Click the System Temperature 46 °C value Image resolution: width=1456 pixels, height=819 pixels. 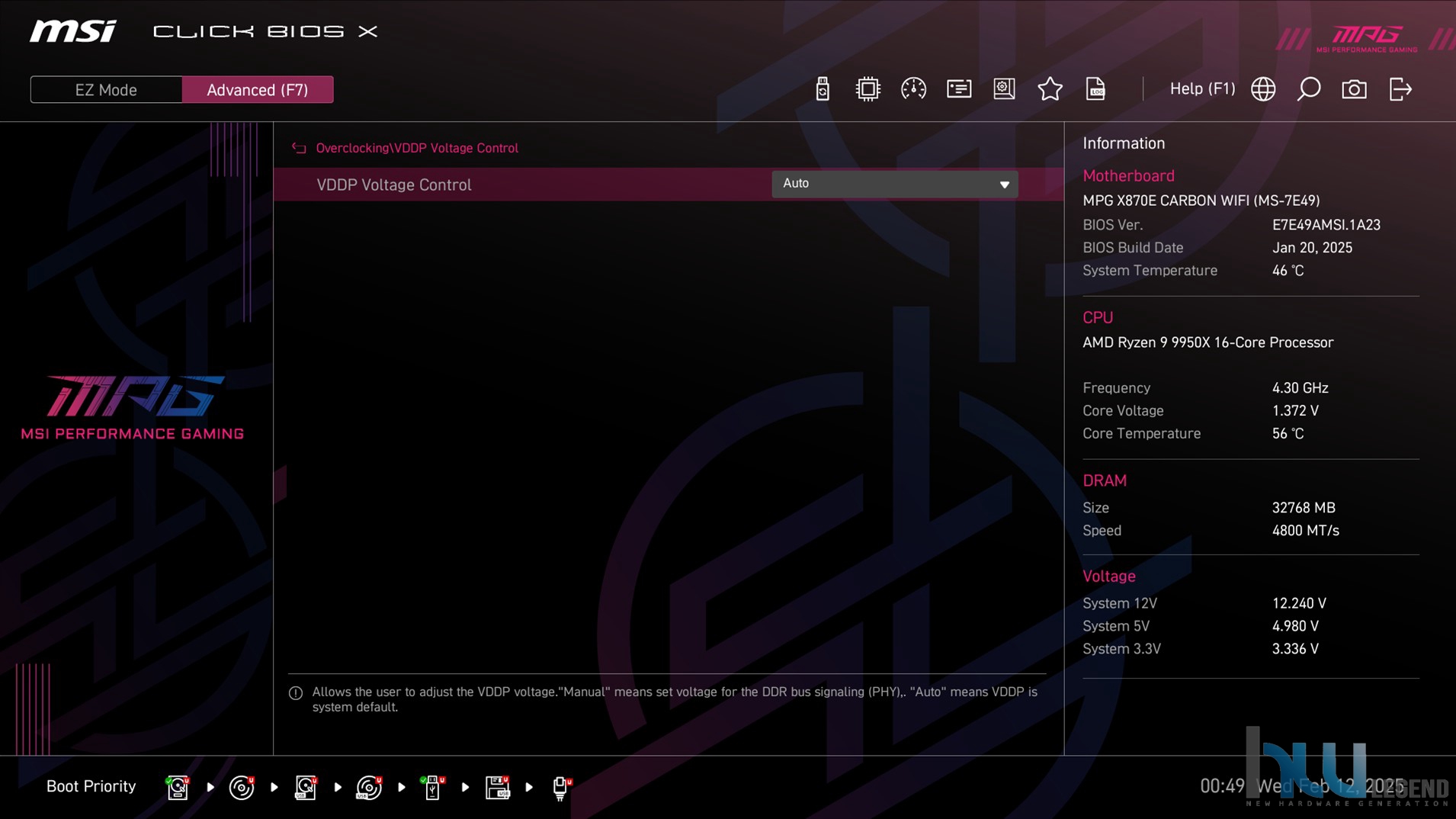point(1288,271)
